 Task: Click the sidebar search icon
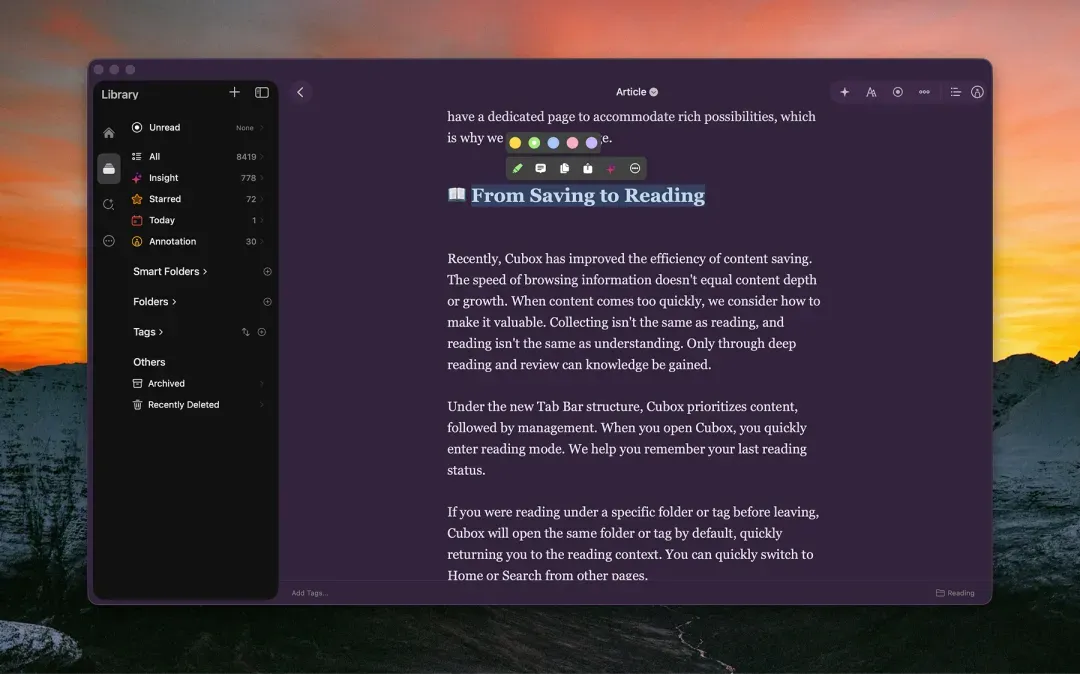point(109,204)
